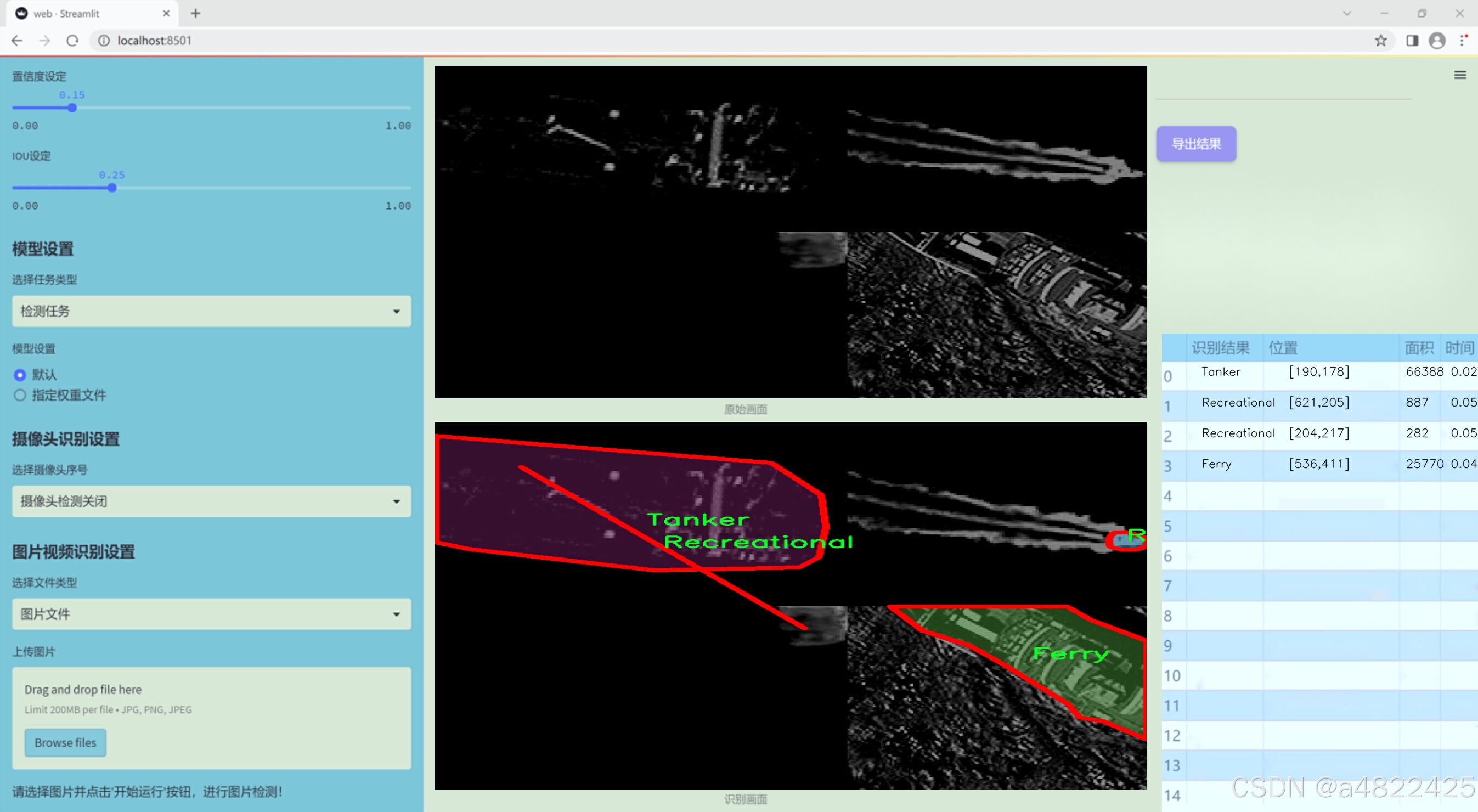This screenshot has width=1478, height=812.
Task: Select the 指定权重文件 radio option
Action: tap(20, 395)
